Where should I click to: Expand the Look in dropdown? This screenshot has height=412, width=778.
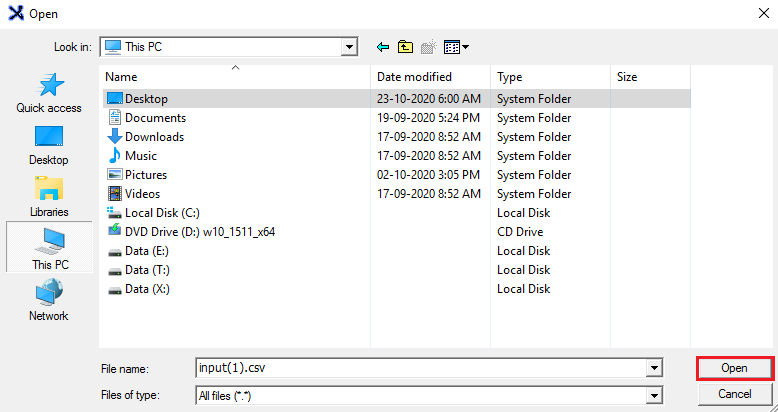[x=349, y=47]
